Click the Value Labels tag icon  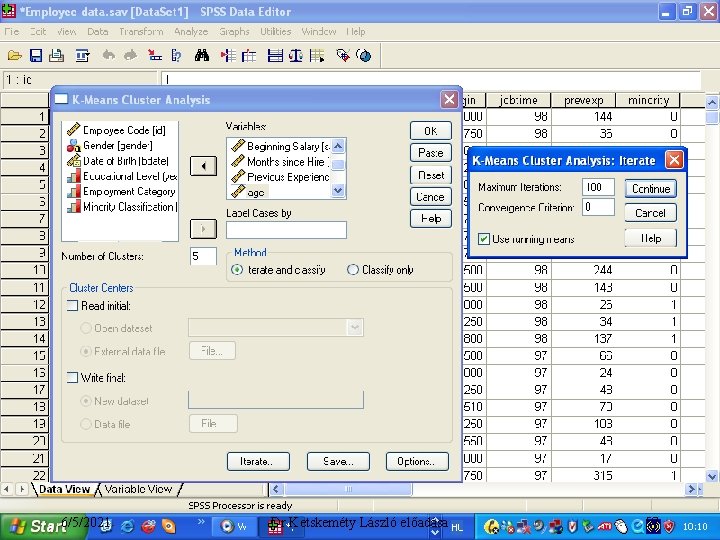click(x=343, y=56)
